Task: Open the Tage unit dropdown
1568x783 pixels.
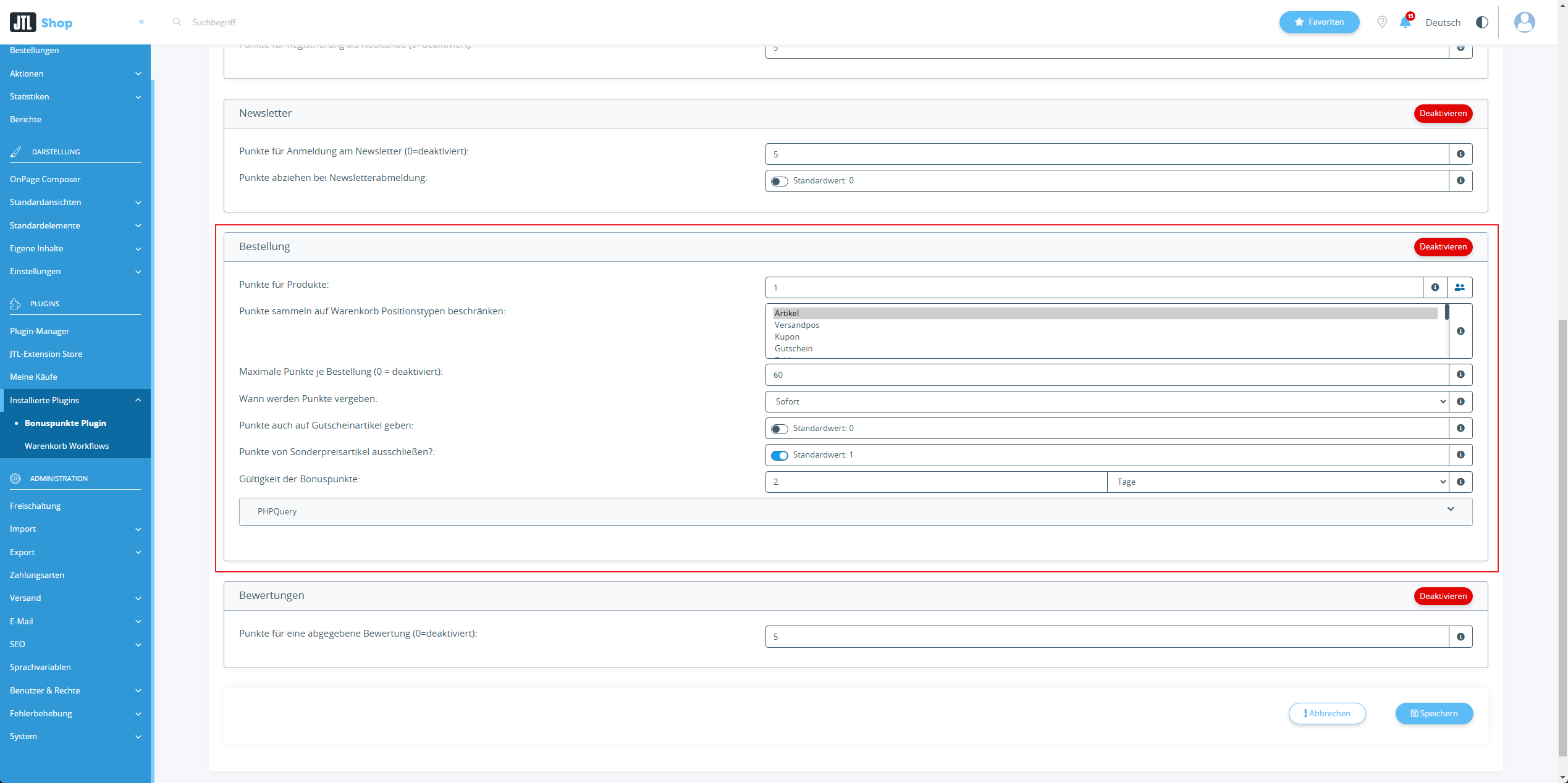Action: [x=1278, y=482]
